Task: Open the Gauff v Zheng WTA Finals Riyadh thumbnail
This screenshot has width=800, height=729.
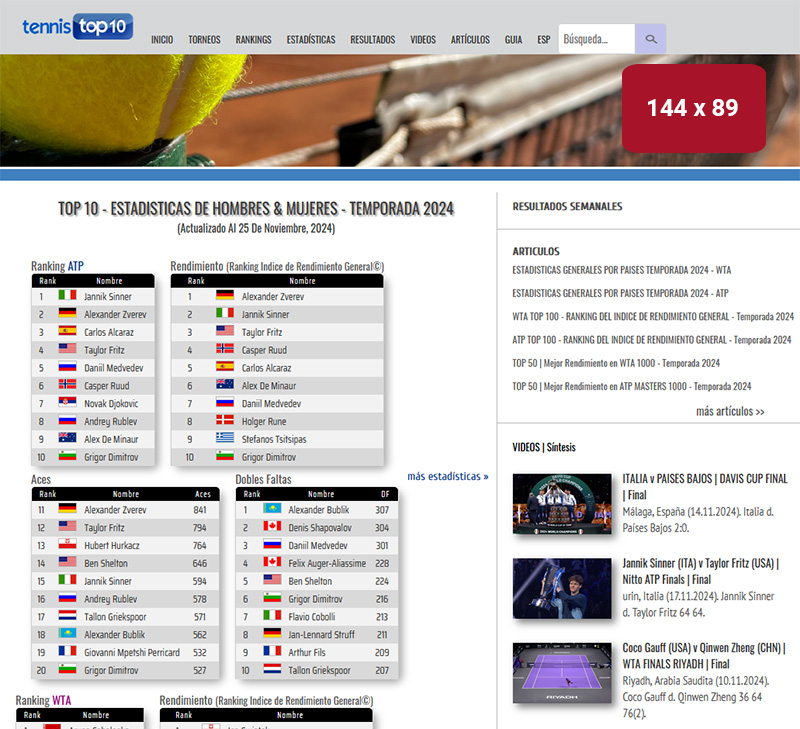Action: [562, 673]
